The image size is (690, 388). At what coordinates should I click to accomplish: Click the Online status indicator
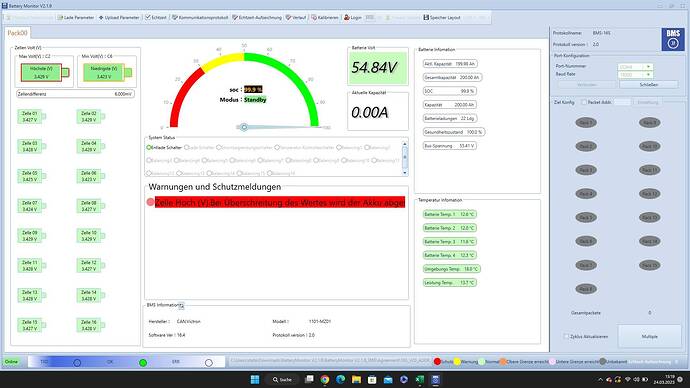(x=12, y=362)
